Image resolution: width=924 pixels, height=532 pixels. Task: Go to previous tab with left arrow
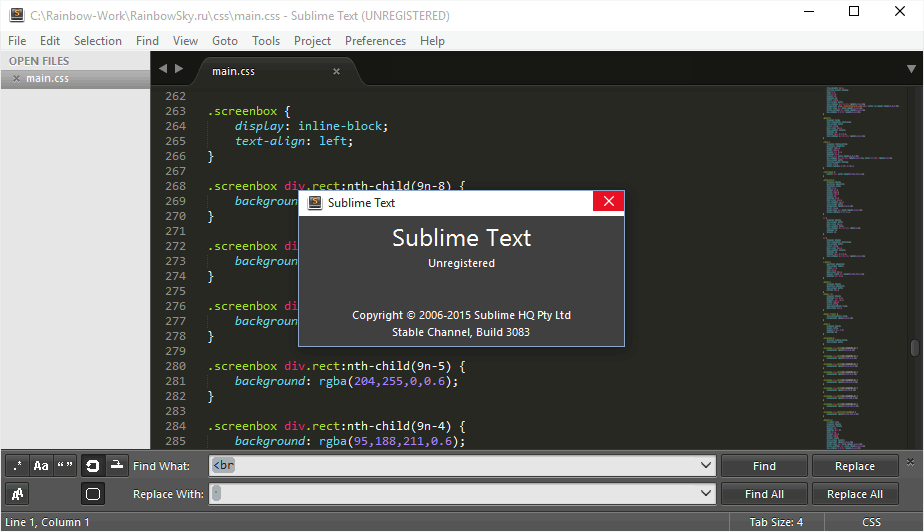[163, 68]
